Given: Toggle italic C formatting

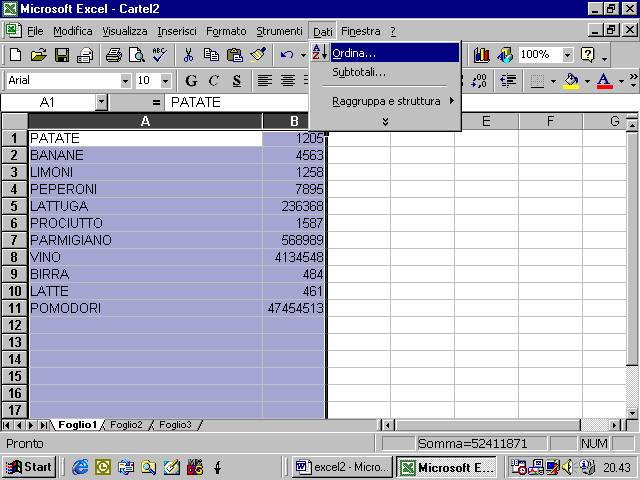Looking at the screenshot, I should click(213, 80).
